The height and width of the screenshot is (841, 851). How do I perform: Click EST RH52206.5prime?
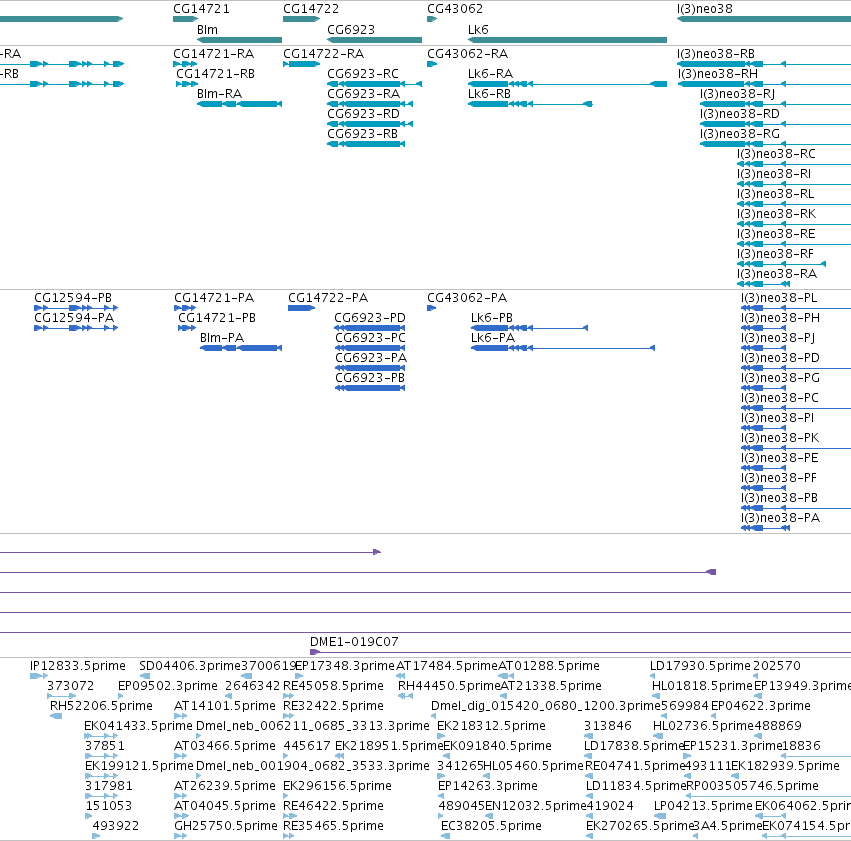101,706
